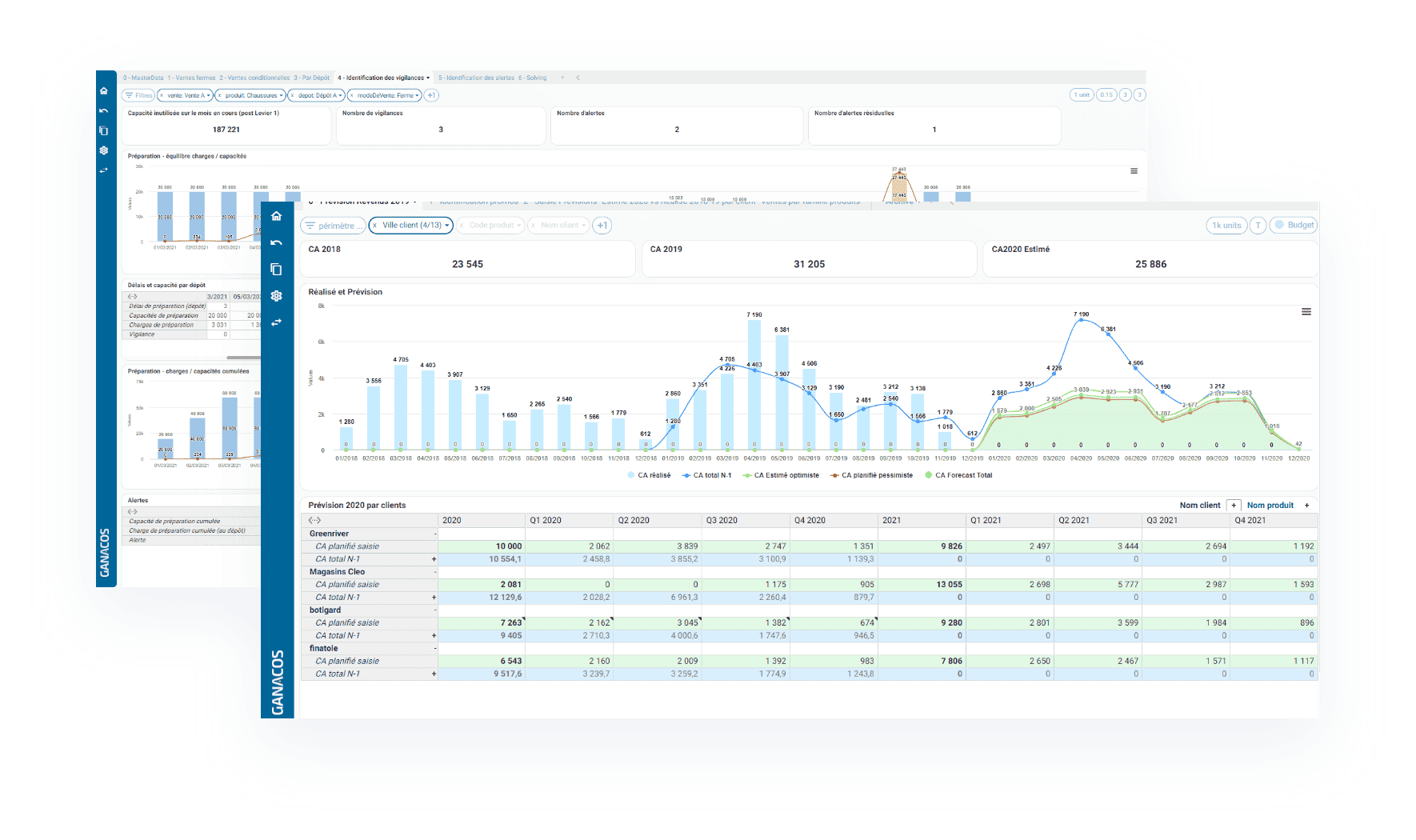This screenshot has width=1416, height=840.
Task: Expand CA total N-1 row under finatole
Action: point(434,674)
